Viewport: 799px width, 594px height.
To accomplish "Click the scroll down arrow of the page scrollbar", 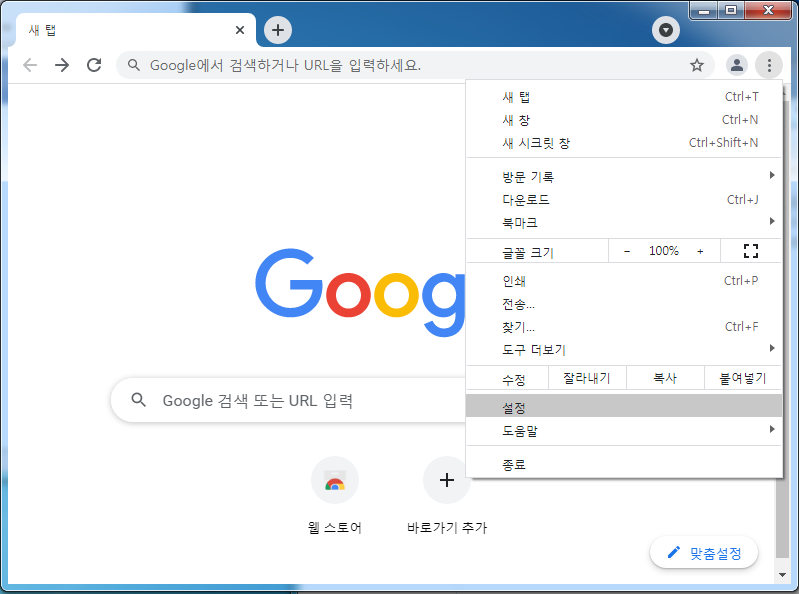I will coord(782,575).
